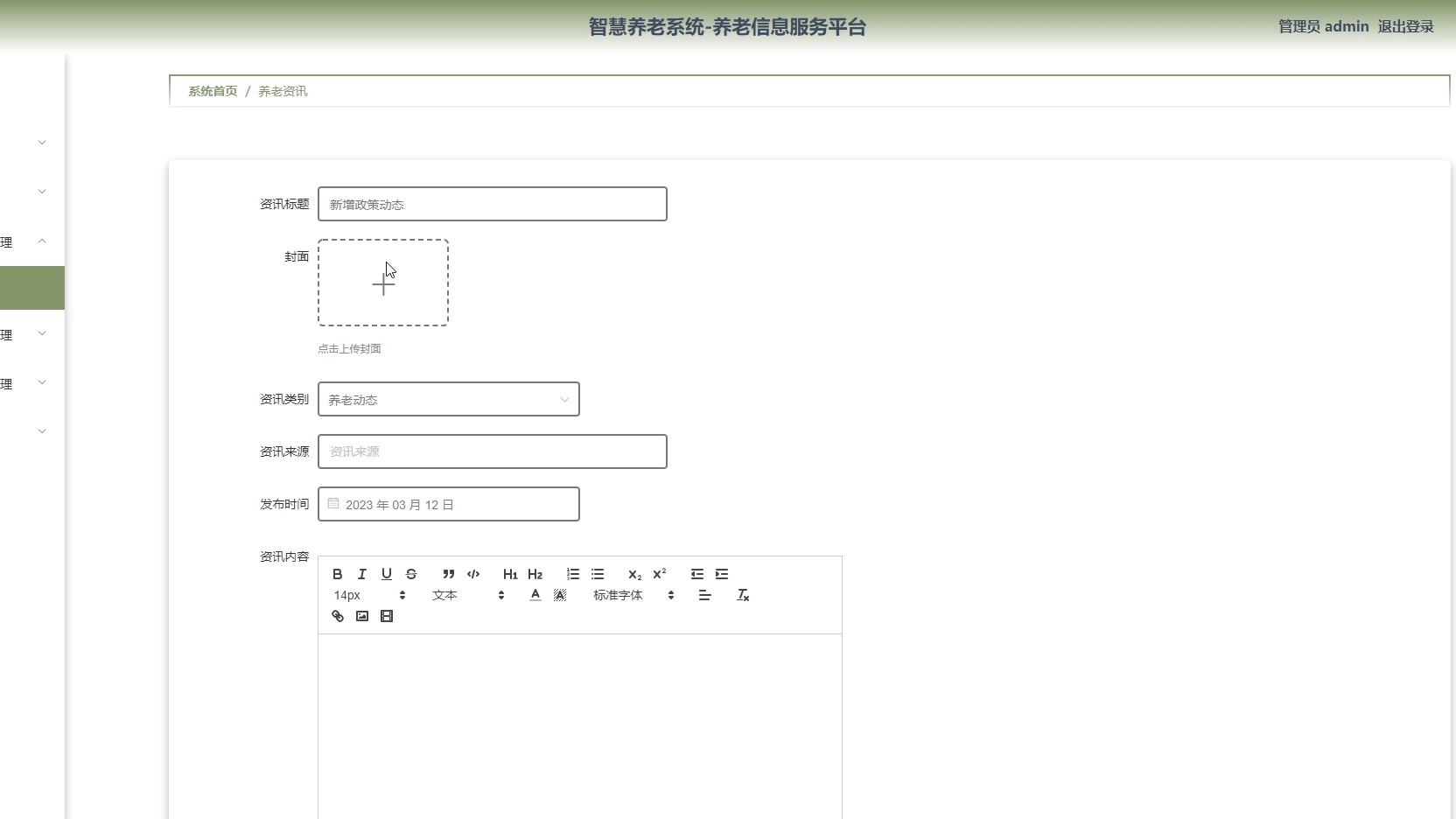Toggle italic formatting in editor
Screen dimensions: 1456x819
click(x=362, y=574)
